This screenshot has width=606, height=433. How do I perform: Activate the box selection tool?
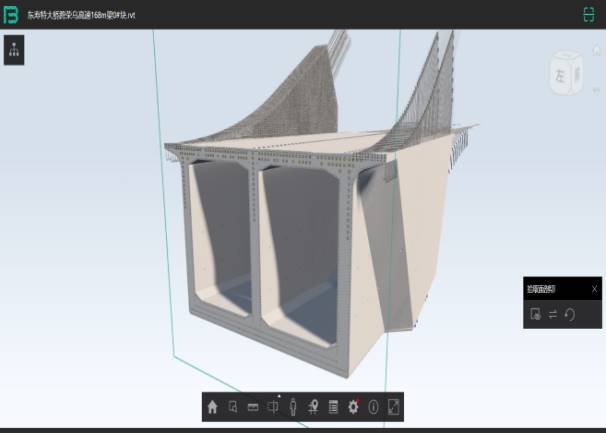pos(232,407)
